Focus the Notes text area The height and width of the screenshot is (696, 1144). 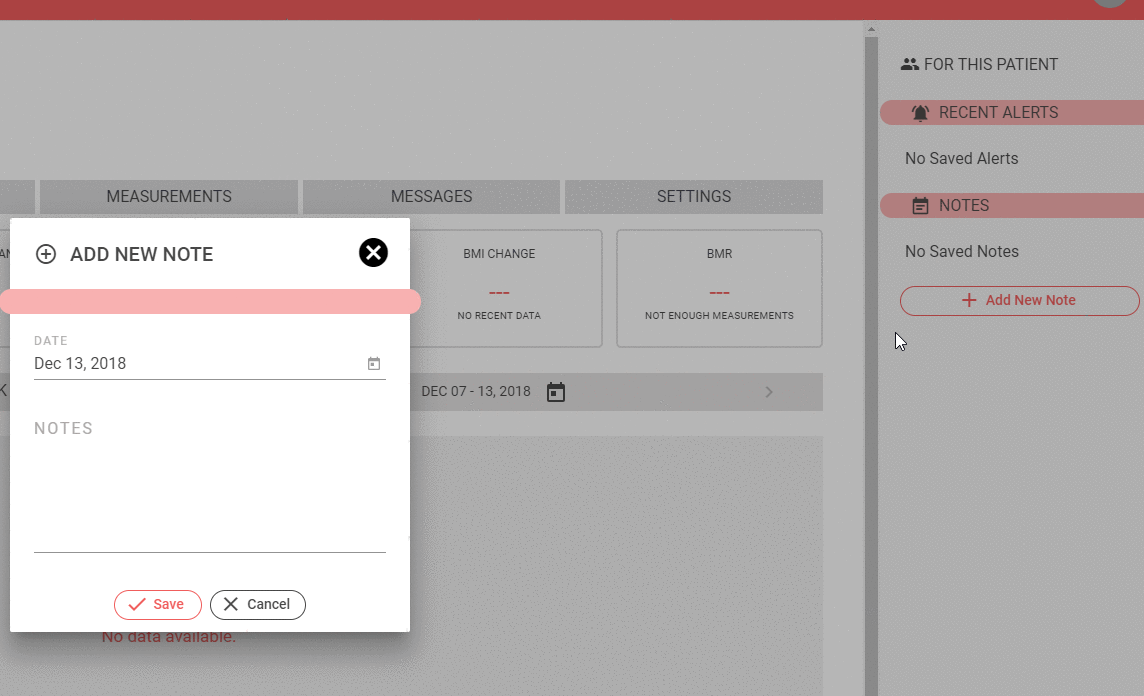tap(209, 484)
